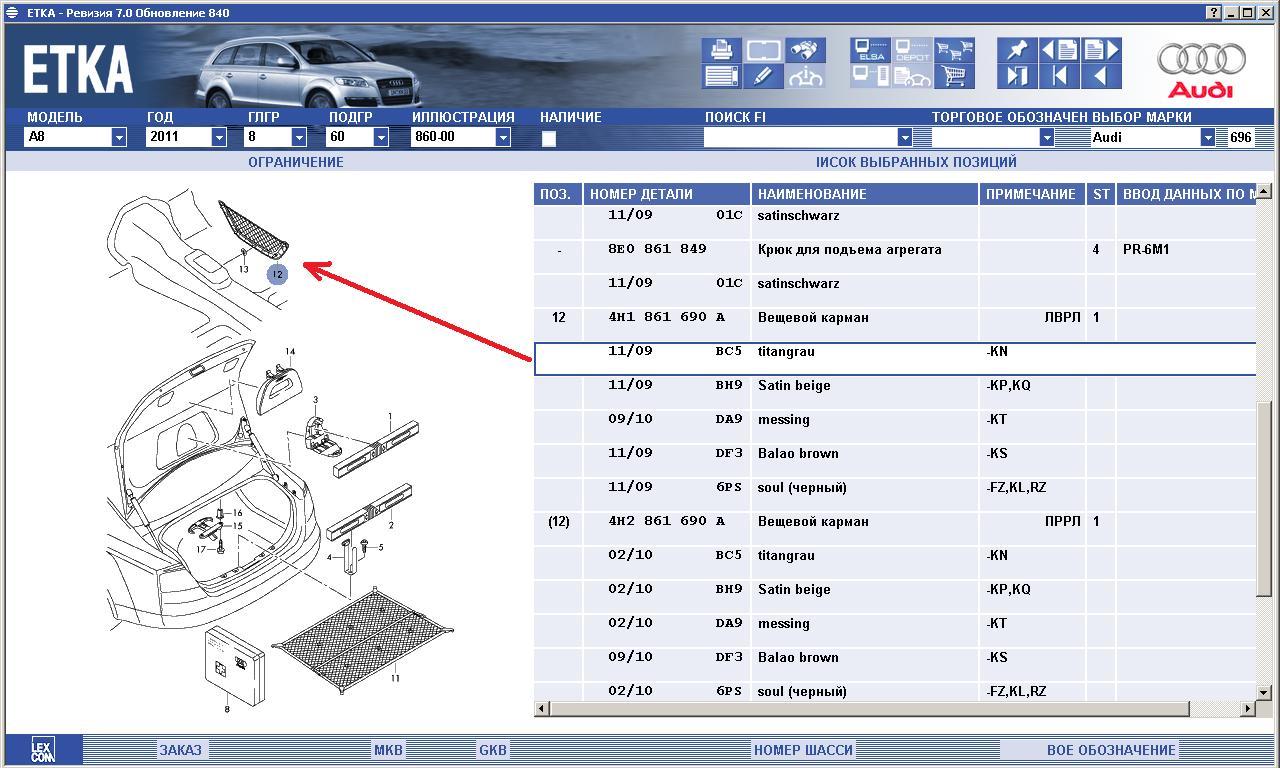This screenshot has width=1280, height=768.
Task: Click the ОГРАНИЧЕНИЕ link
Action: [295, 162]
